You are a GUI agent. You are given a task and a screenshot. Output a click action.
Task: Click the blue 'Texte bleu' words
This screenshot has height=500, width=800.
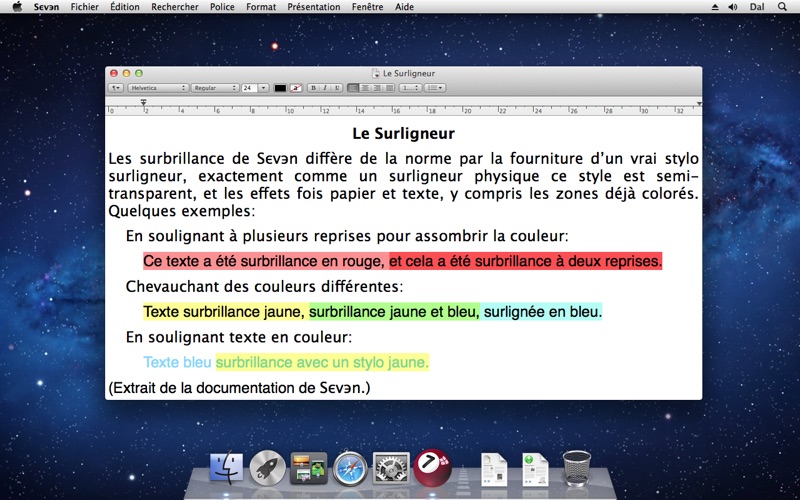coord(177,362)
